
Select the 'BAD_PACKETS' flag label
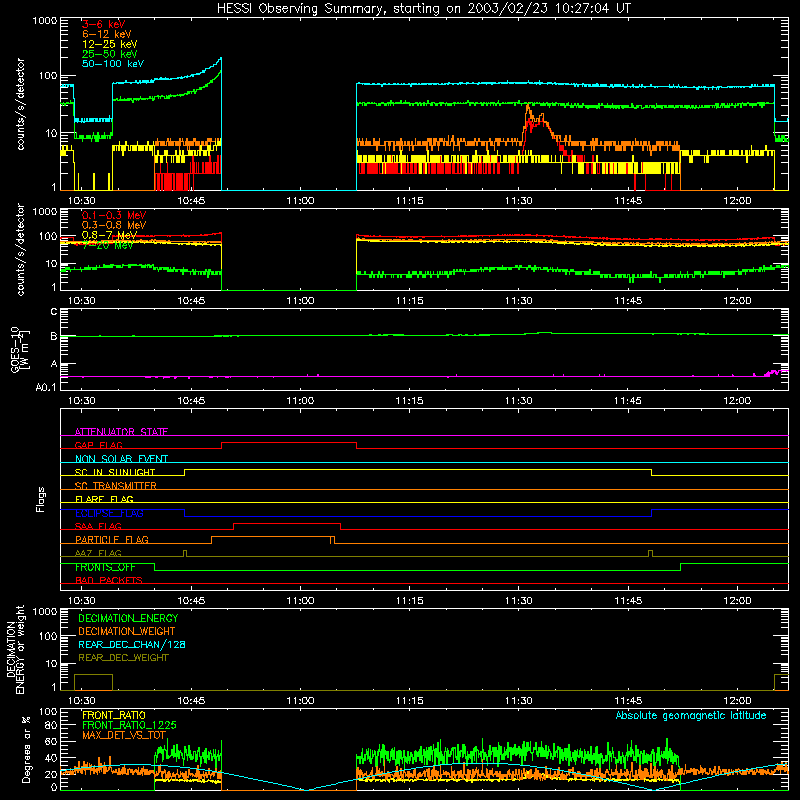109,580
